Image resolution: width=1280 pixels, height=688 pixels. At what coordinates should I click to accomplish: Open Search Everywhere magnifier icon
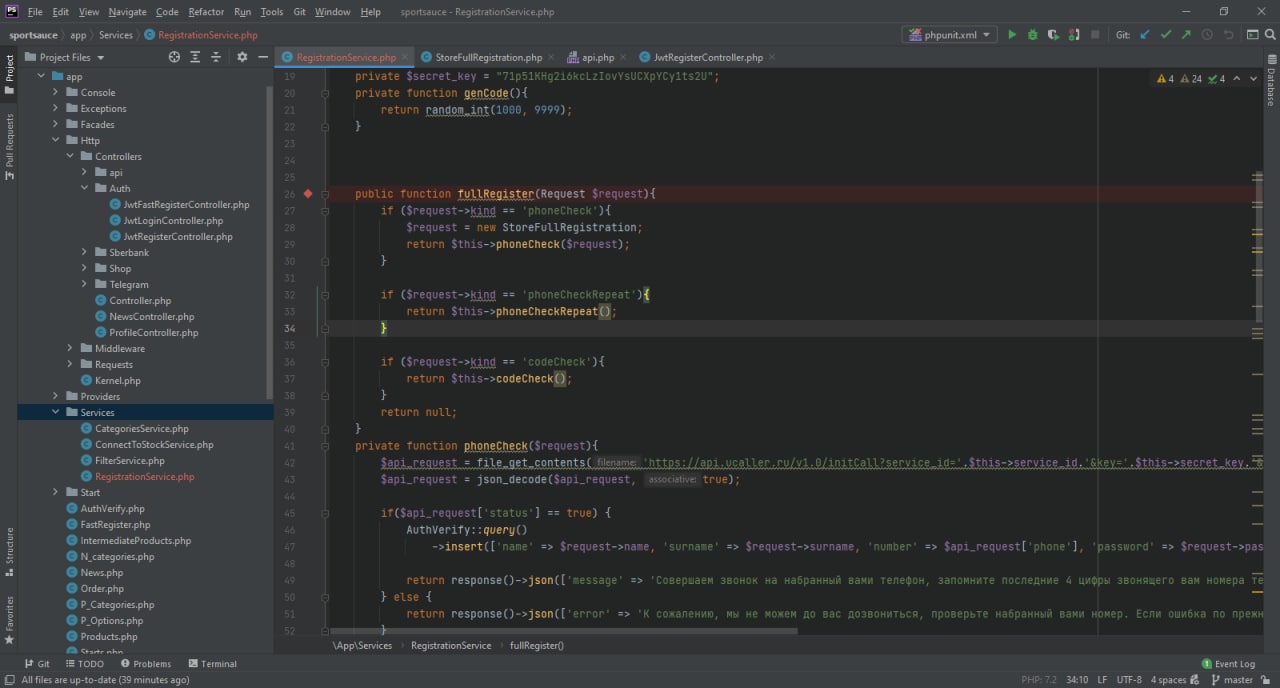(1270, 35)
